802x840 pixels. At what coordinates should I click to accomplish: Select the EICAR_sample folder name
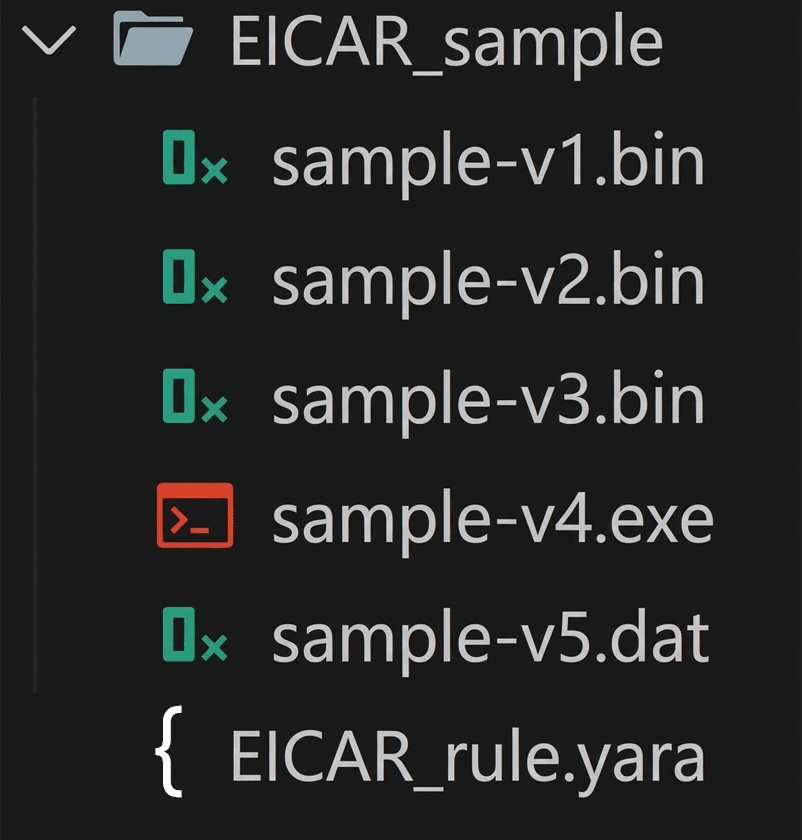point(446,42)
